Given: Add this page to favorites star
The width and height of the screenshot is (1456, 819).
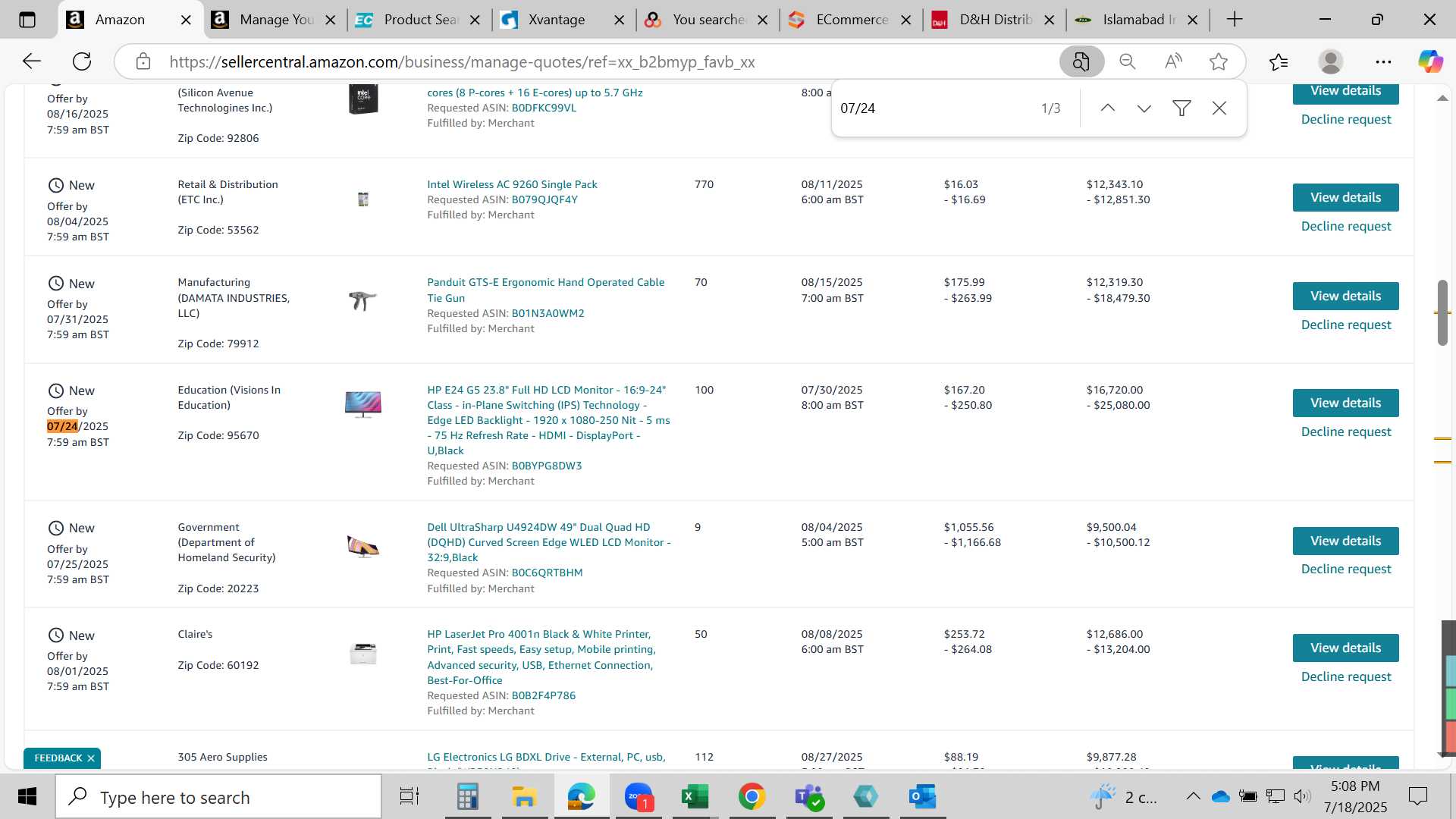Looking at the screenshot, I should 1219,61.
